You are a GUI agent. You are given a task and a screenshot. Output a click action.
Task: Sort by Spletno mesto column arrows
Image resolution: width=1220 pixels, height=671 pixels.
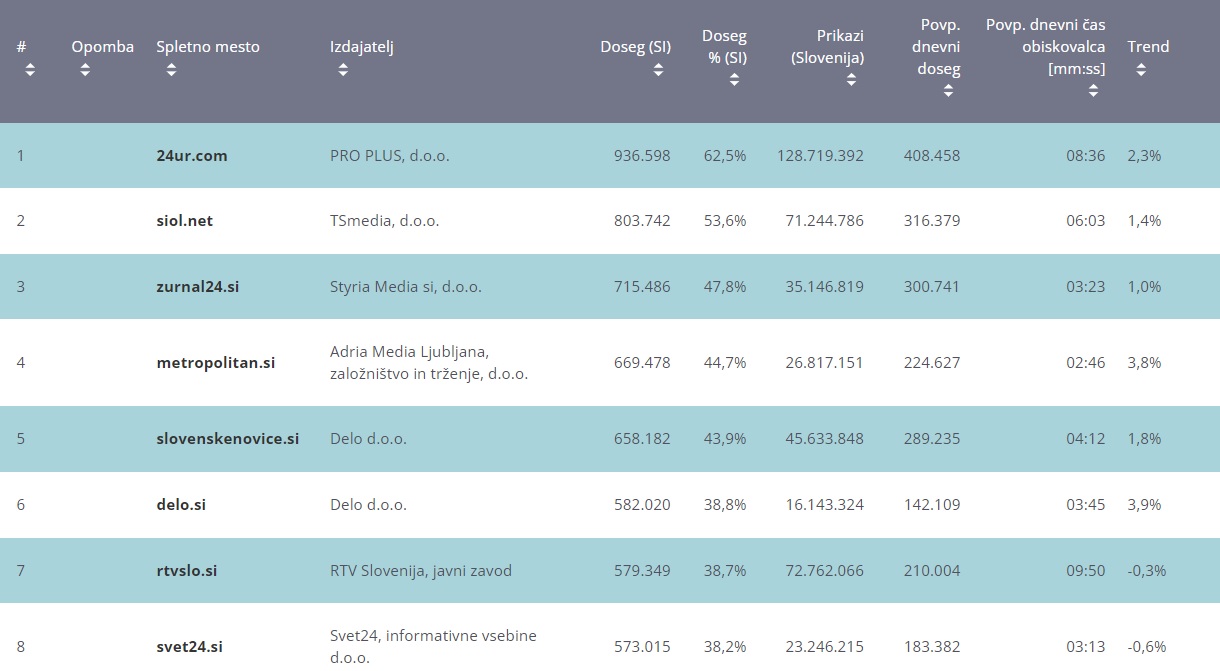(170, 70)
